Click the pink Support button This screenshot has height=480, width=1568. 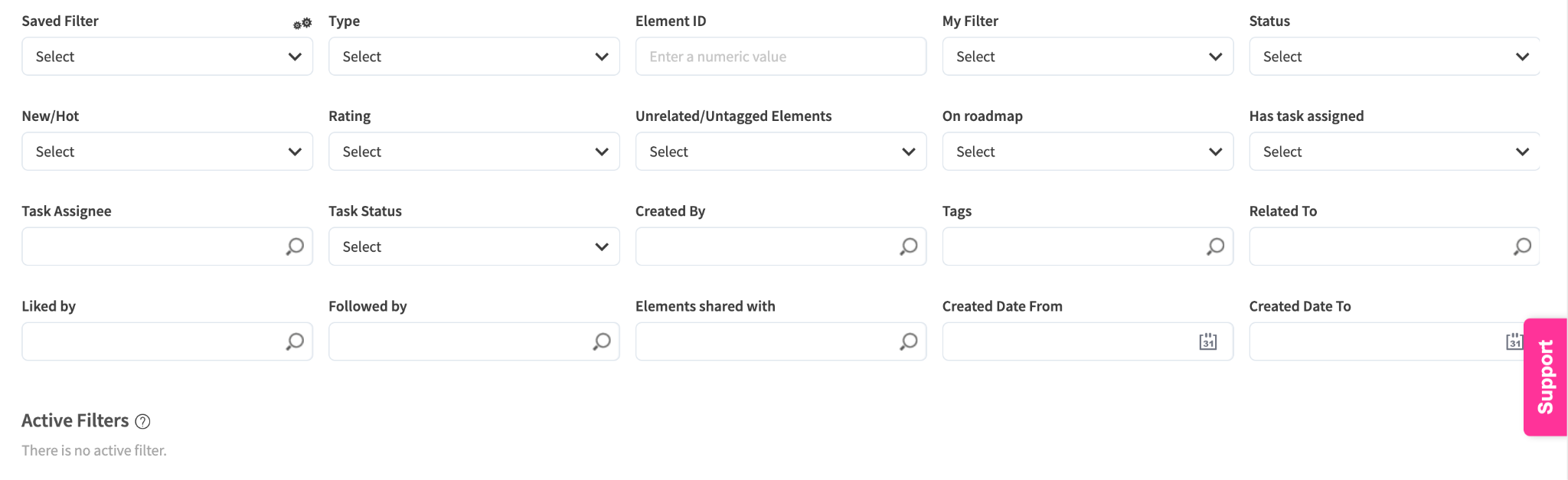click(x=1545, y=377)
